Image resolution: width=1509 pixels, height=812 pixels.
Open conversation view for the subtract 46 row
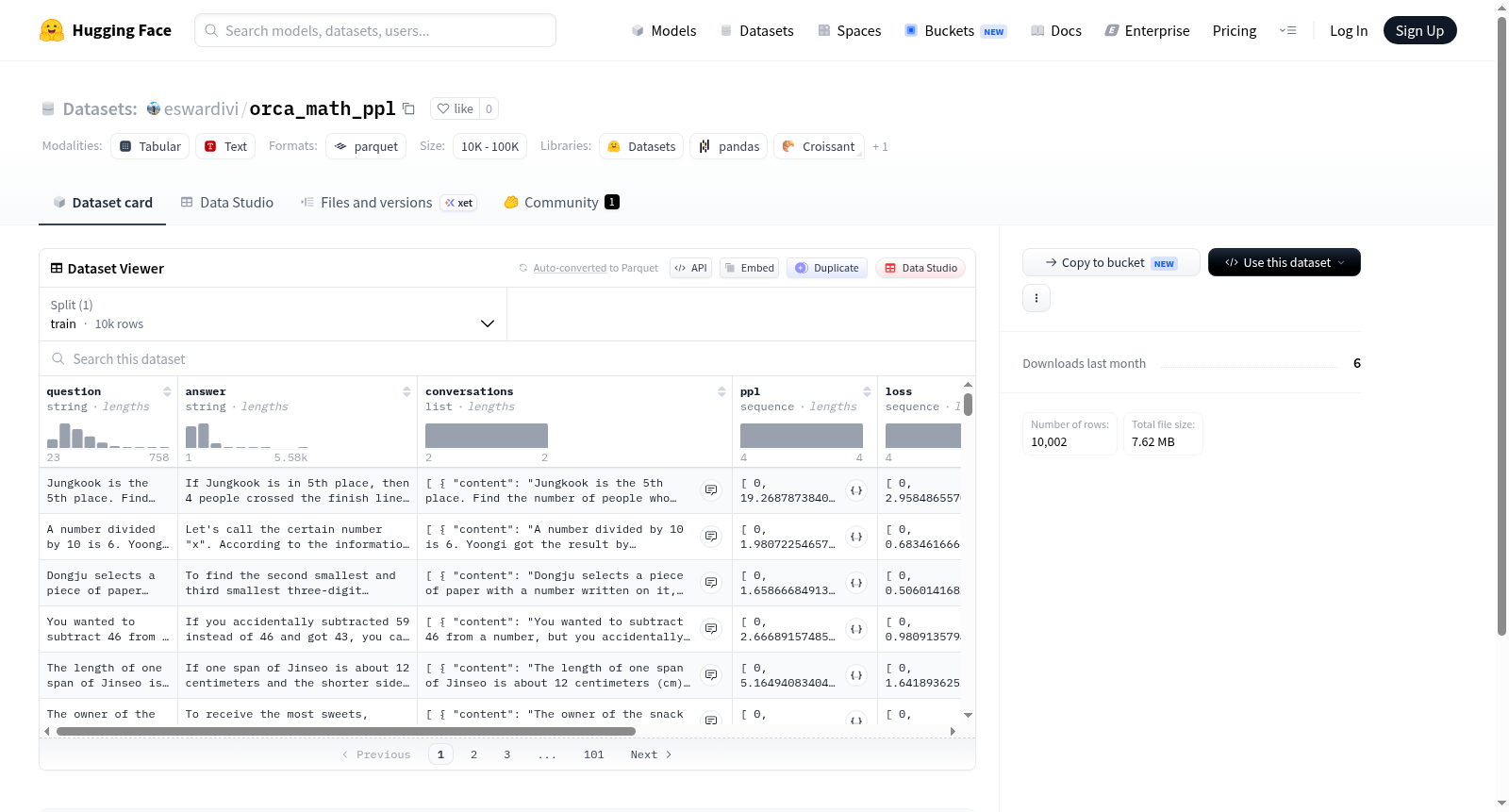(711, 629)
